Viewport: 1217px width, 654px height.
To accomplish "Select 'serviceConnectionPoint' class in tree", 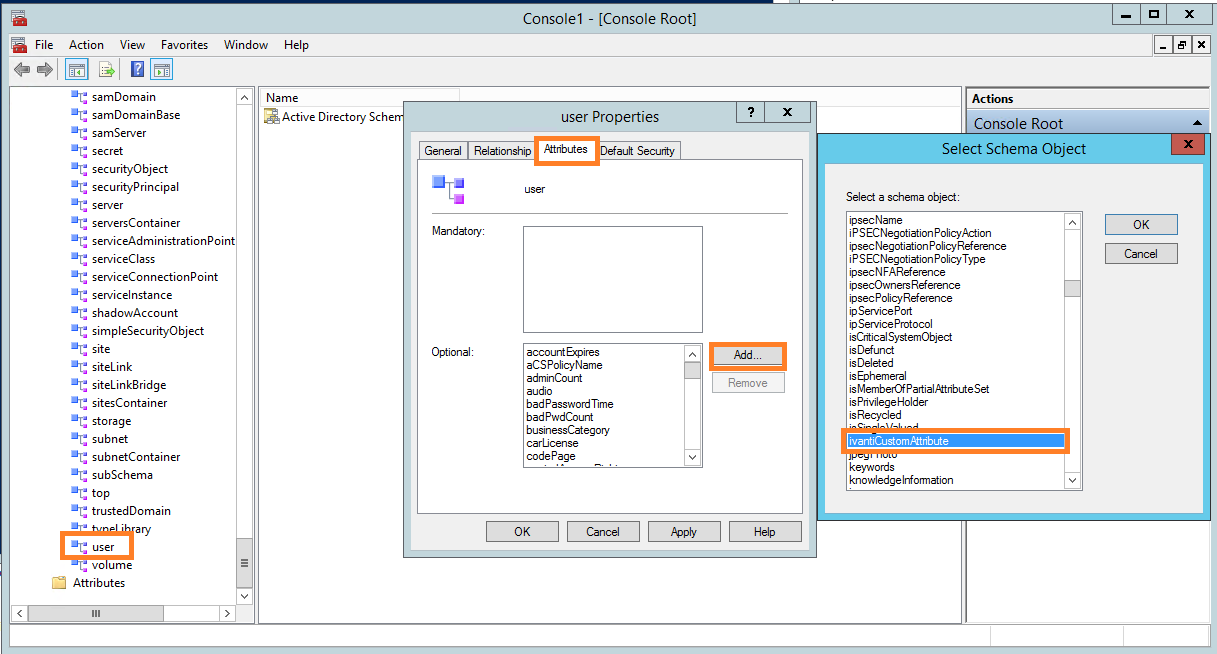I will click(154, 277).
